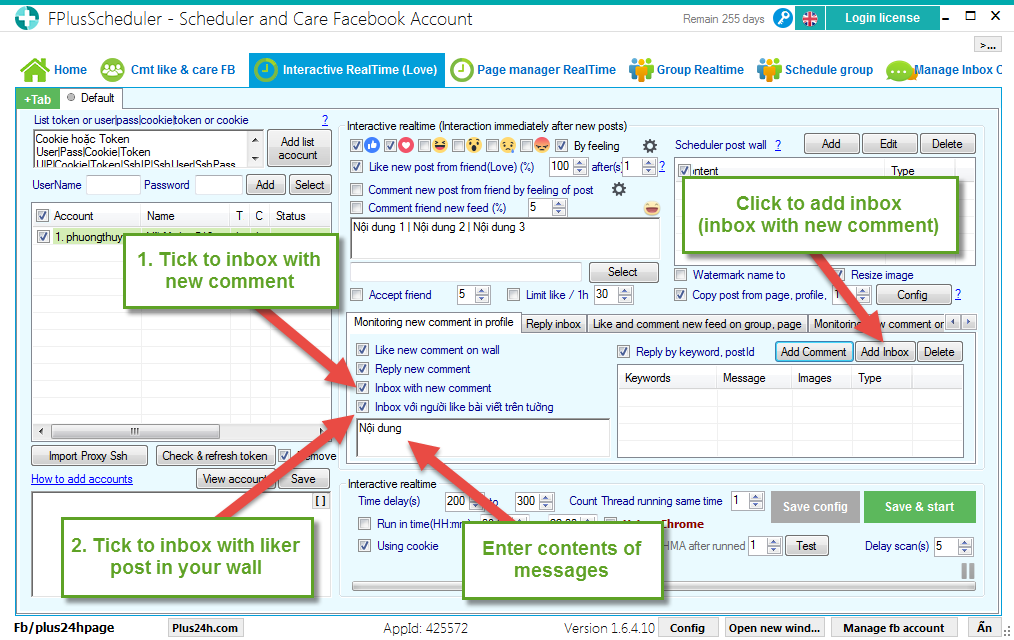This screenshot has width=1014, height=640.
Task: Toggle Inbox with new comment checkbox
Action: (x=363, y=388)
